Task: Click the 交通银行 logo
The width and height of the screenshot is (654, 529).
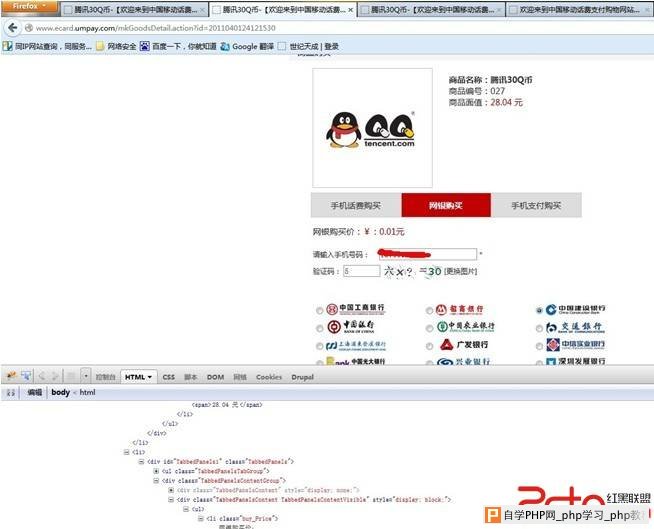Action: [x=576, y=327]
